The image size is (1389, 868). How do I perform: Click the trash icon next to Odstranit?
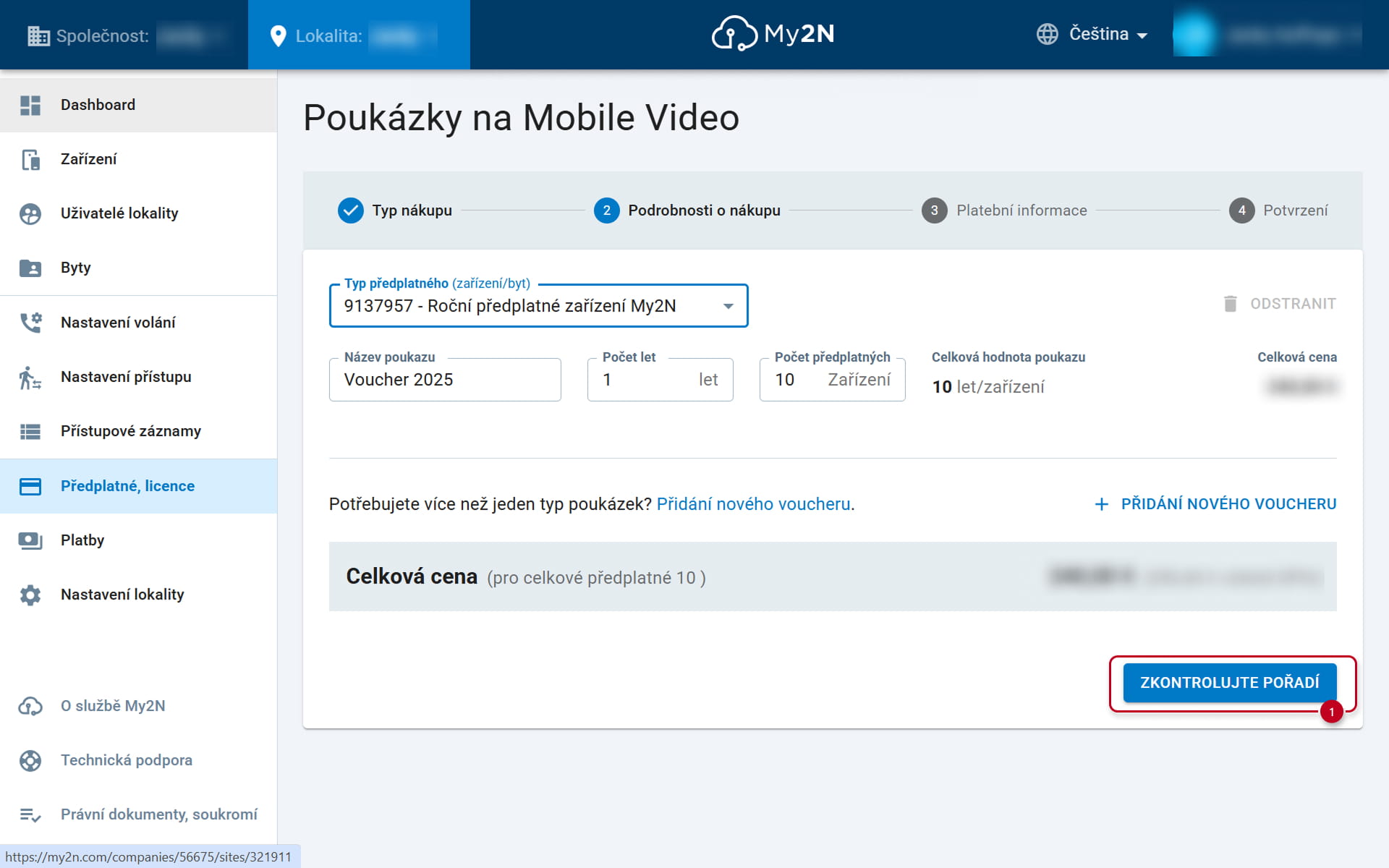1230,304
